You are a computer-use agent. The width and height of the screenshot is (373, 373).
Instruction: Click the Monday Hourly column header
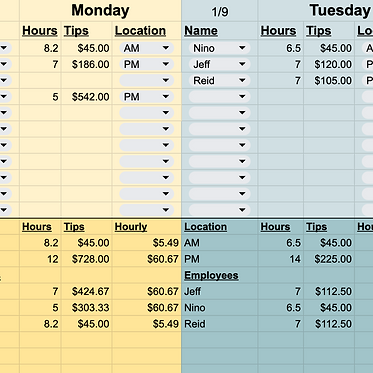coord(131,227)
